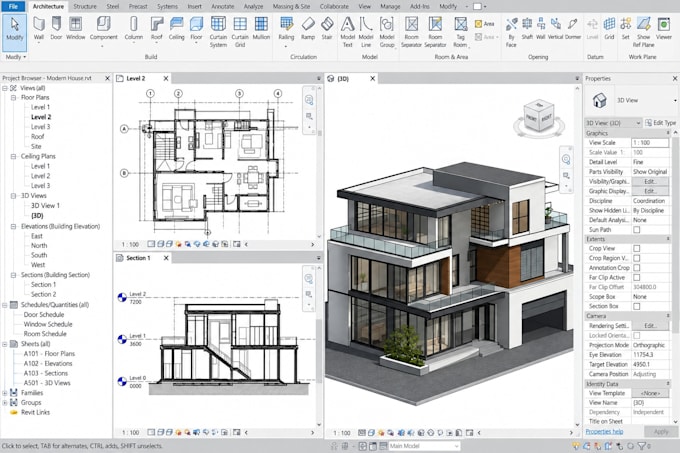Switch to the Collaborate ribbon tab
Screen dimensions: 680x453
pos(334,7)
